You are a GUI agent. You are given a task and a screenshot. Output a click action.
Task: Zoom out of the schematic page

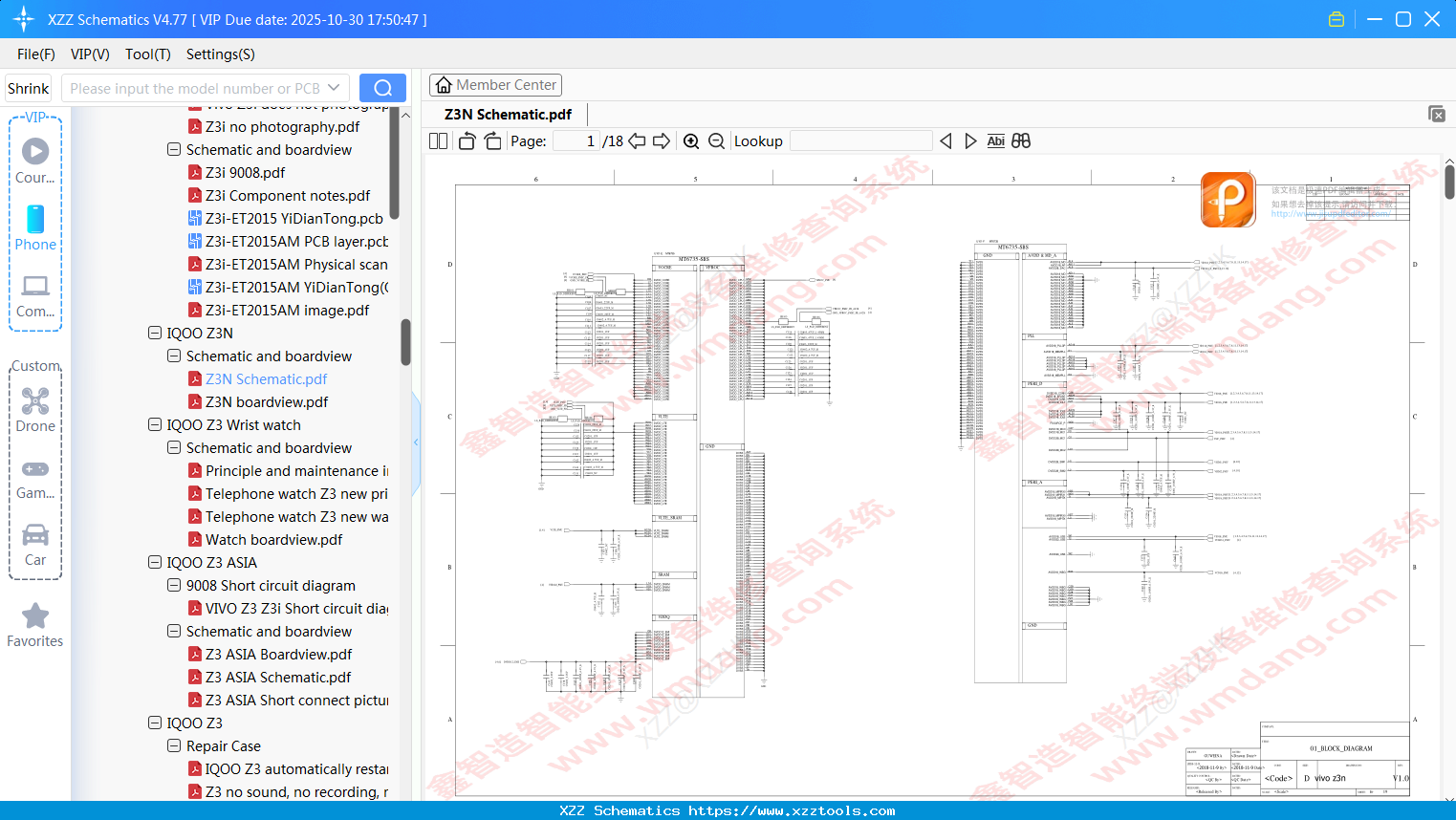click(716, 140)
